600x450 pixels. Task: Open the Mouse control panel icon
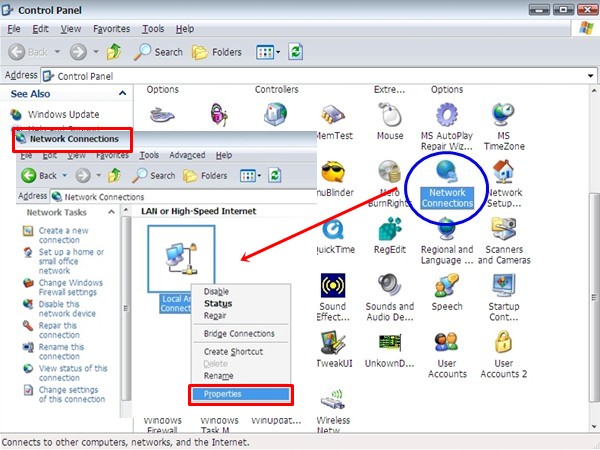point(390,122)
